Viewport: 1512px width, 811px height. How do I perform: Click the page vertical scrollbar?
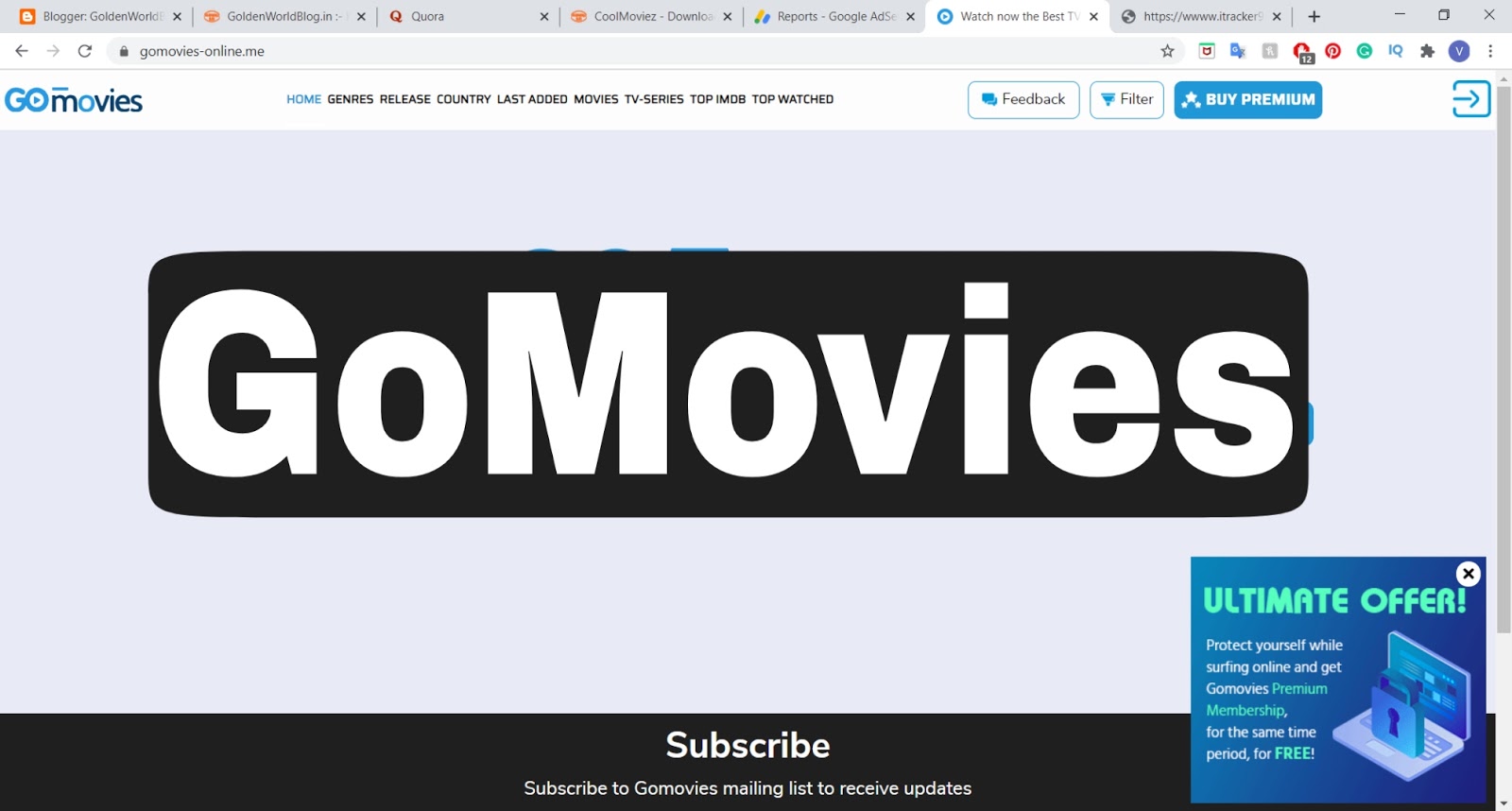[x=1503, y=360]
